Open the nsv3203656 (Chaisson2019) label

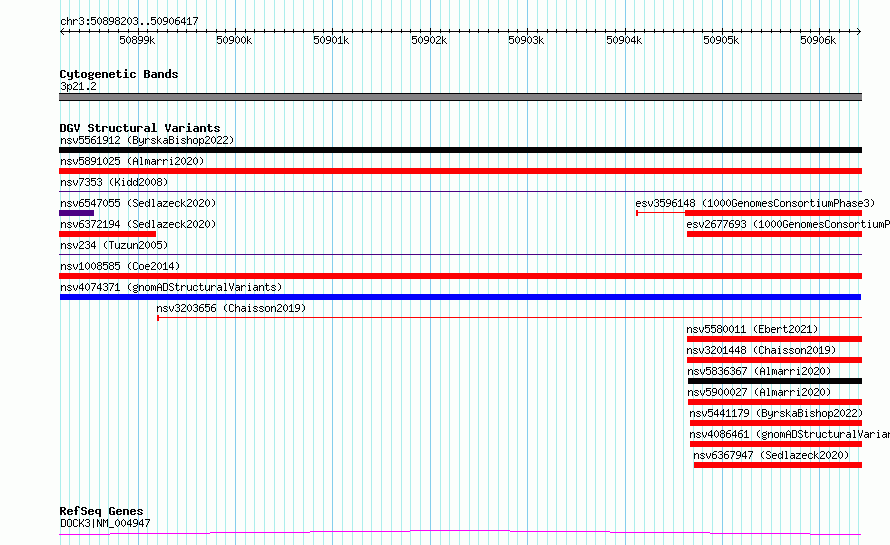click(x=231, y=308)
